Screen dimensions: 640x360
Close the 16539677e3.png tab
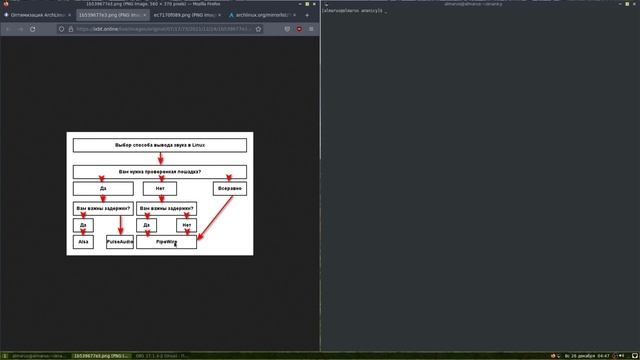tap(144, 15)
